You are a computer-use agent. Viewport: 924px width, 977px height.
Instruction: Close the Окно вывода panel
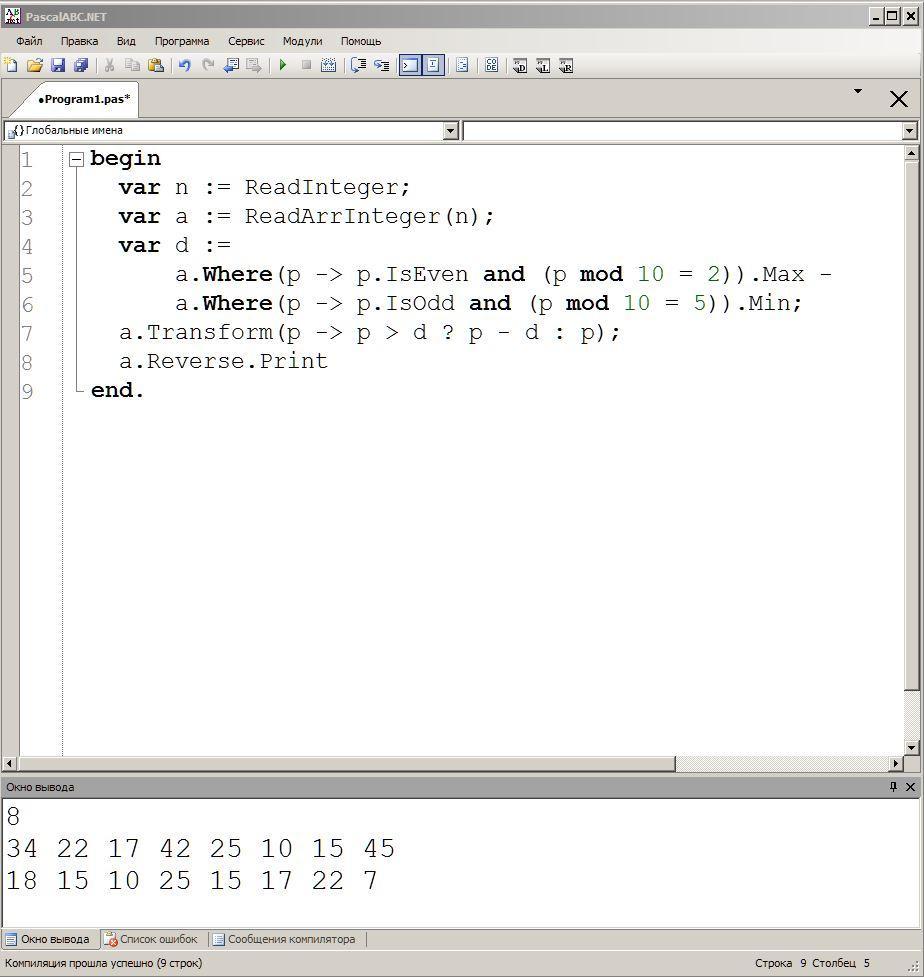pyautogui.click(x=910, y=787)
